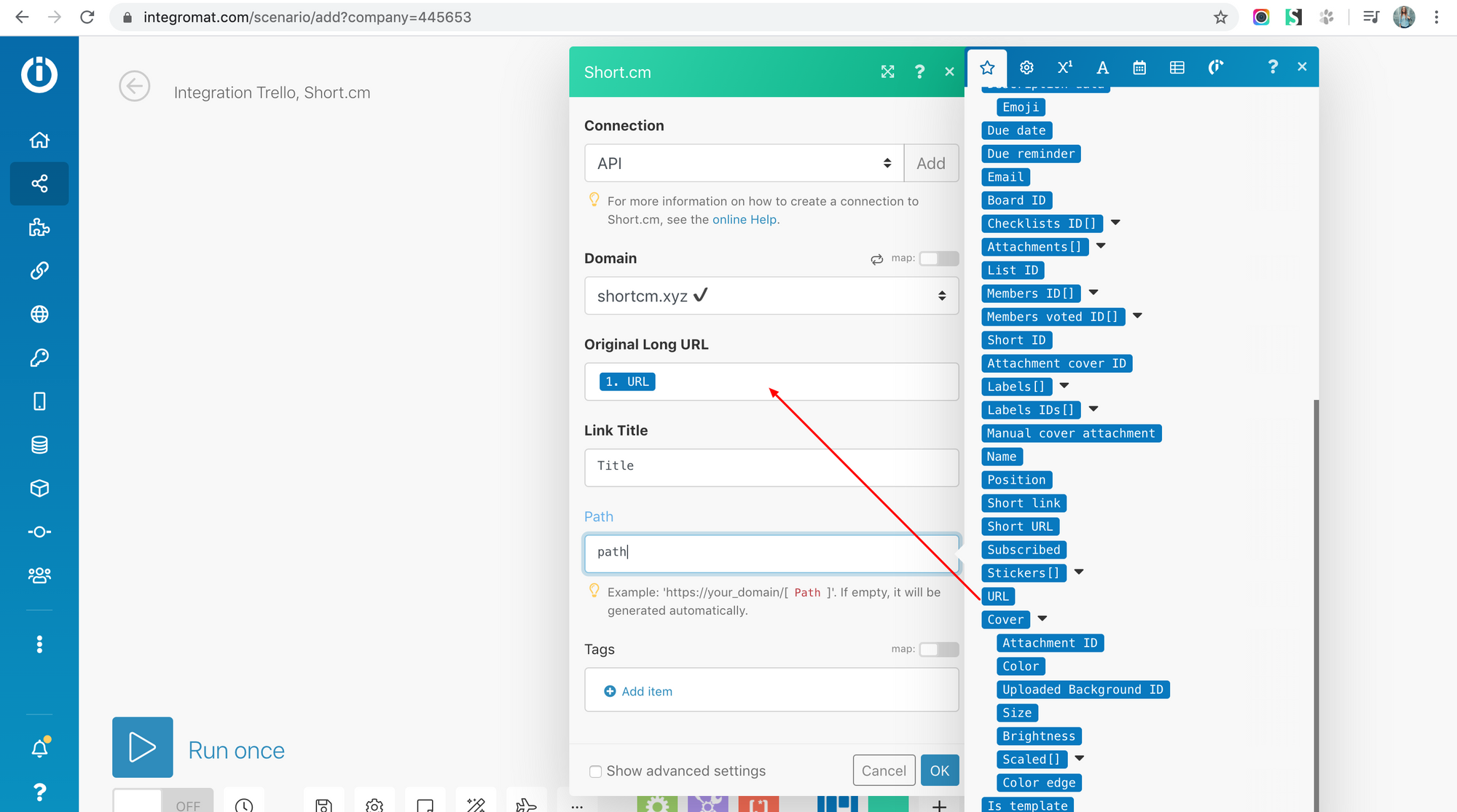Check Show advanced settings
This screenshot has width=1457, height=812.
tap(596, 771)
